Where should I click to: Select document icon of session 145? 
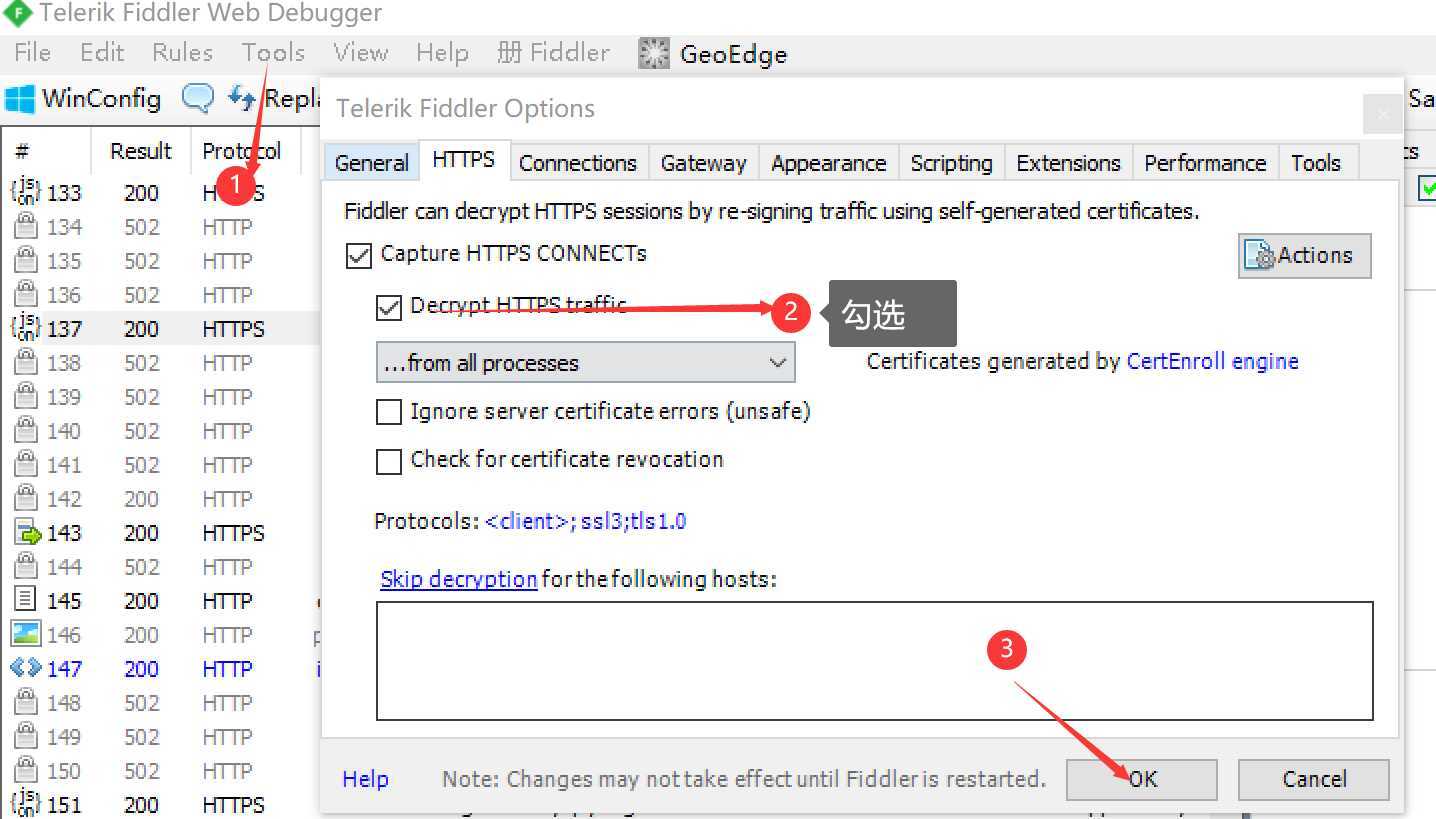pos(26,600)
